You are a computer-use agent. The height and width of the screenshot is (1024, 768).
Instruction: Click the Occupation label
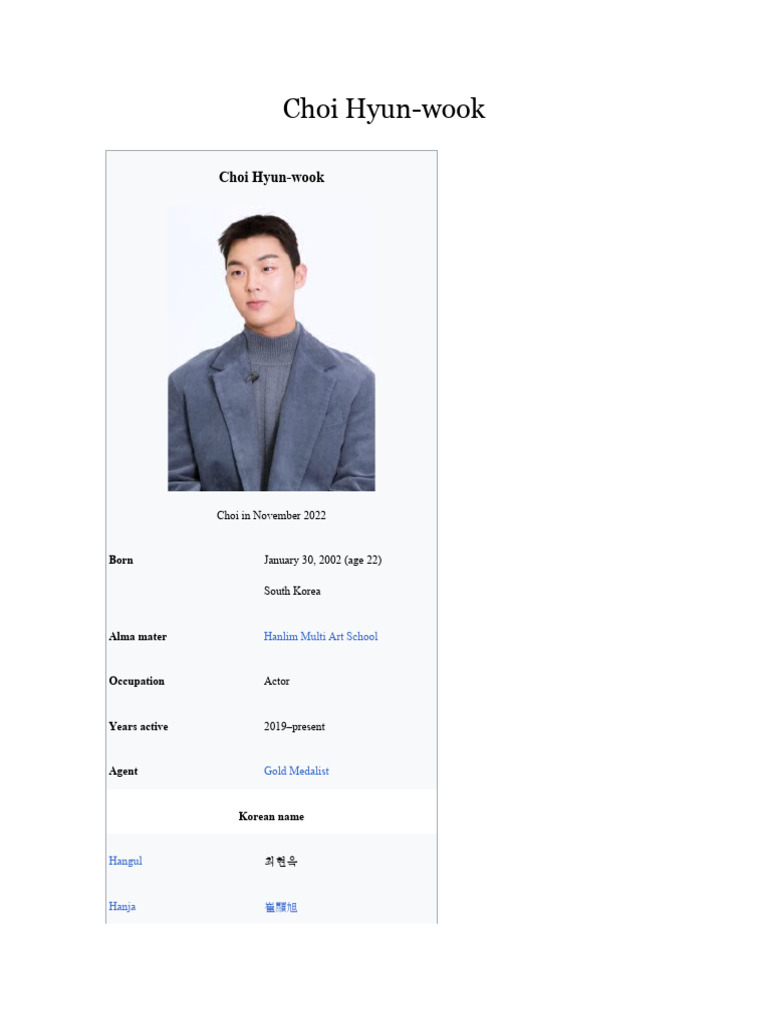click(x=136, y=680)
